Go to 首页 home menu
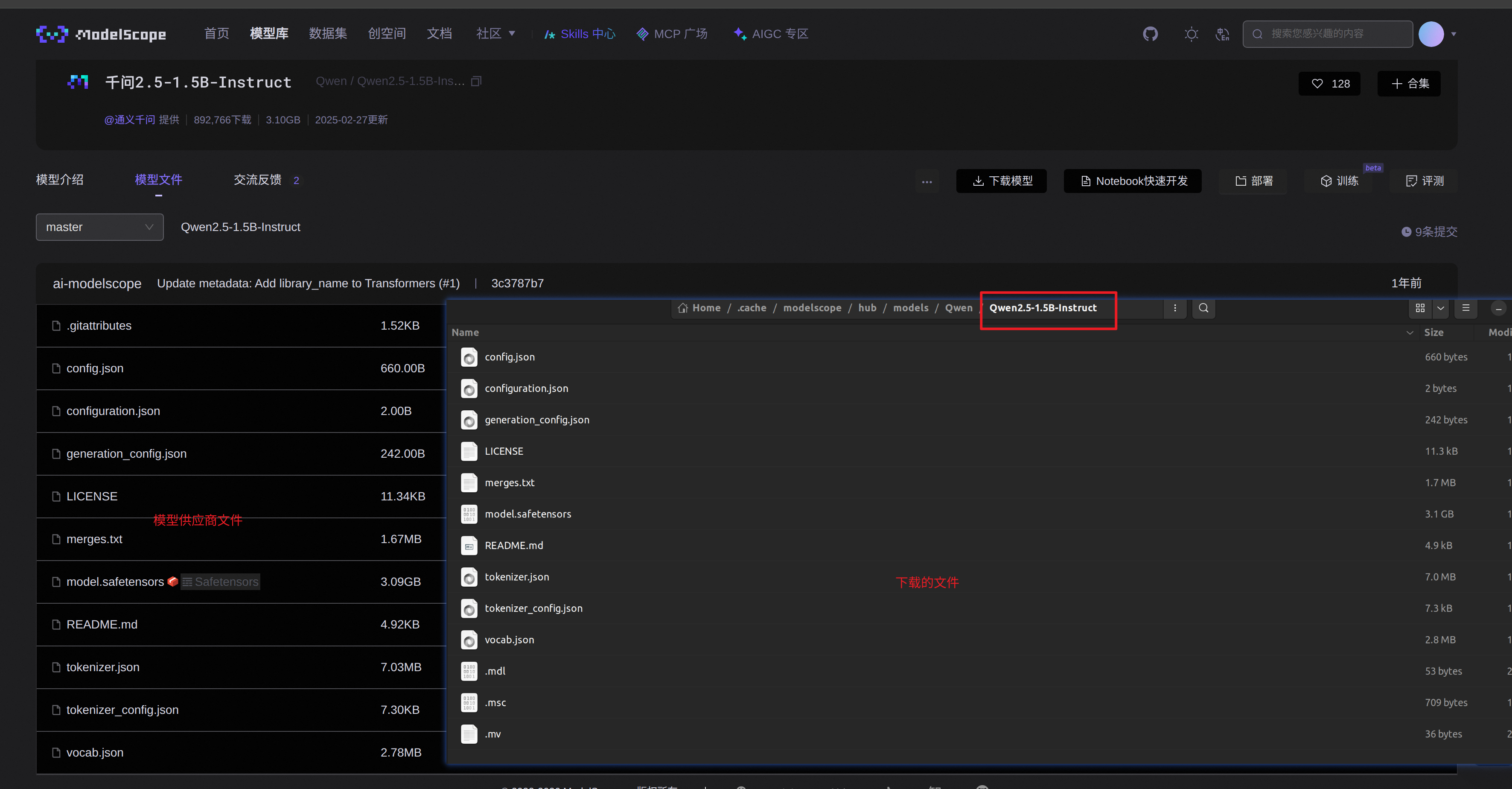 coord(217,33)
